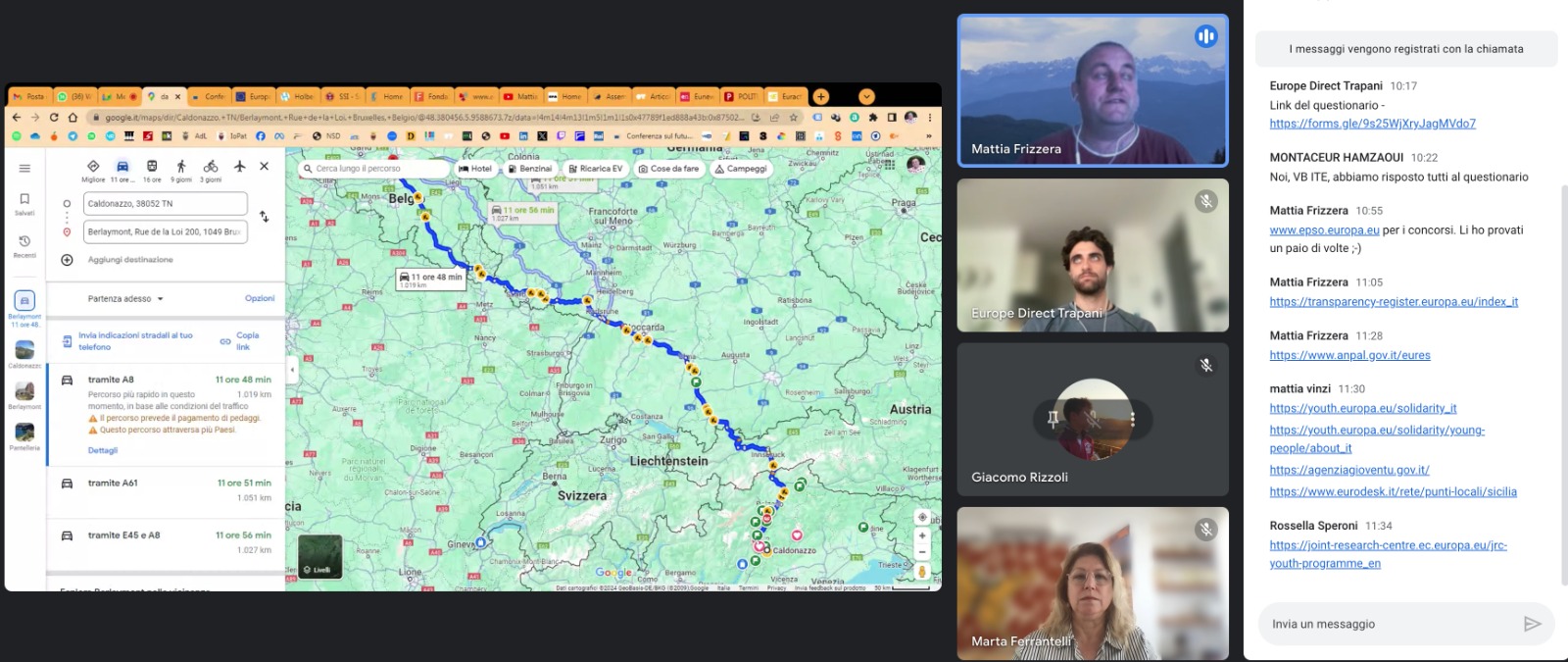Open the browser home page

(73, 117)
